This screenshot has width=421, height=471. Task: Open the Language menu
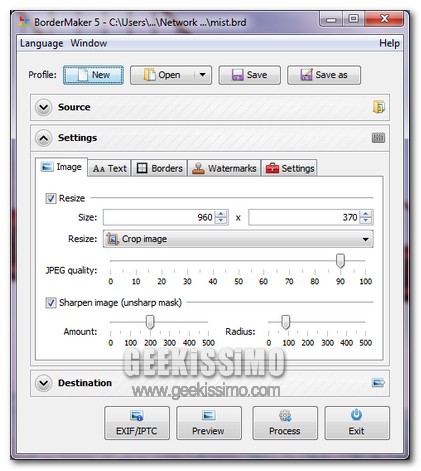pos(41,43)
